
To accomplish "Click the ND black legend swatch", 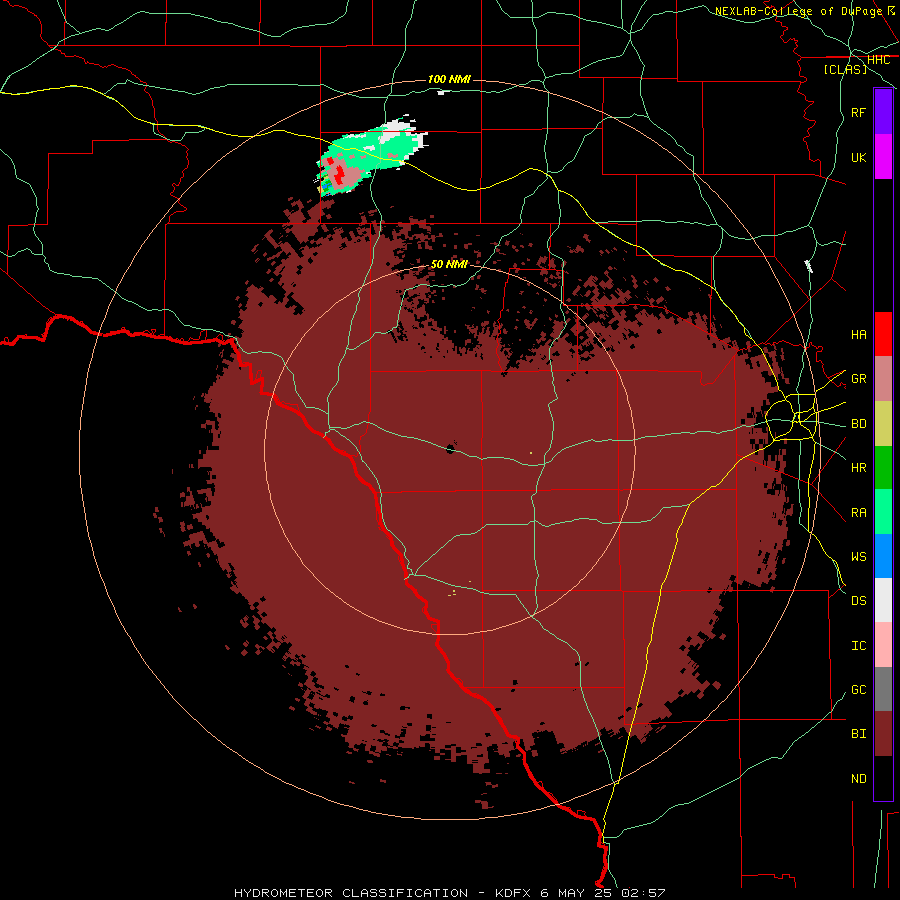I will pos(883,778).
